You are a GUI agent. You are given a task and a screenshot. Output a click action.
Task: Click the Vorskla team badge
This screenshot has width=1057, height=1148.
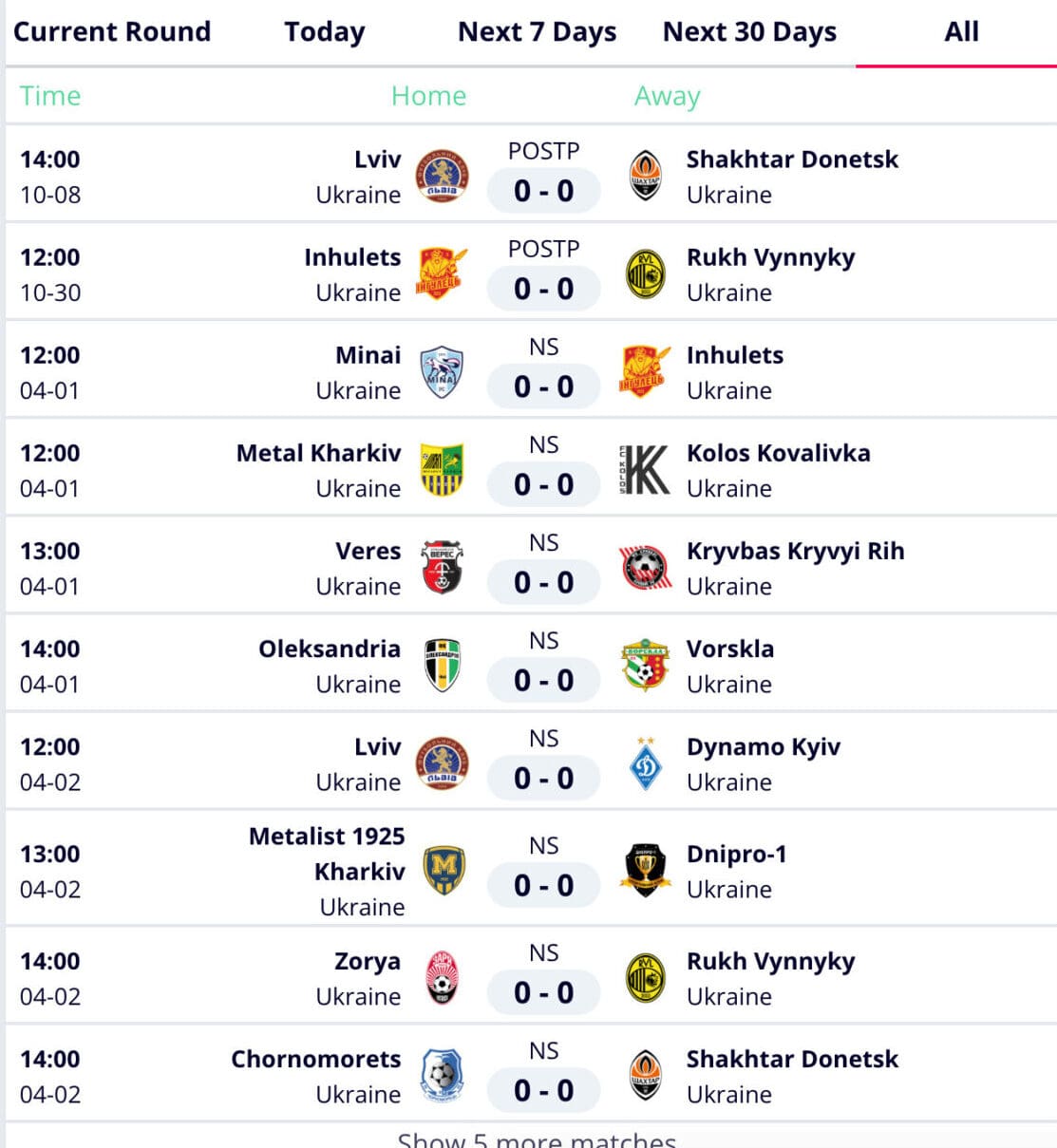(645, 666)
